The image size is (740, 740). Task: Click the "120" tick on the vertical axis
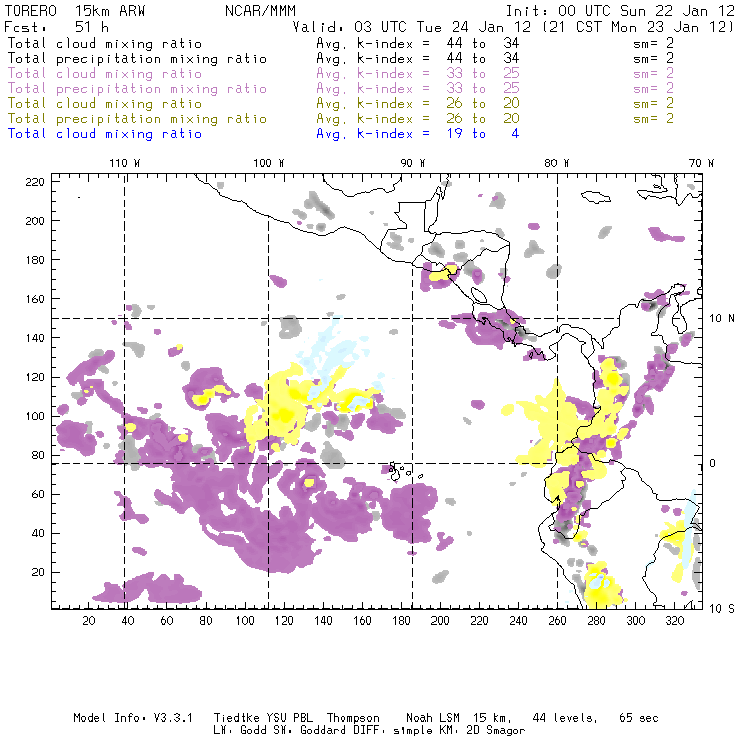[x=35, y=377]
